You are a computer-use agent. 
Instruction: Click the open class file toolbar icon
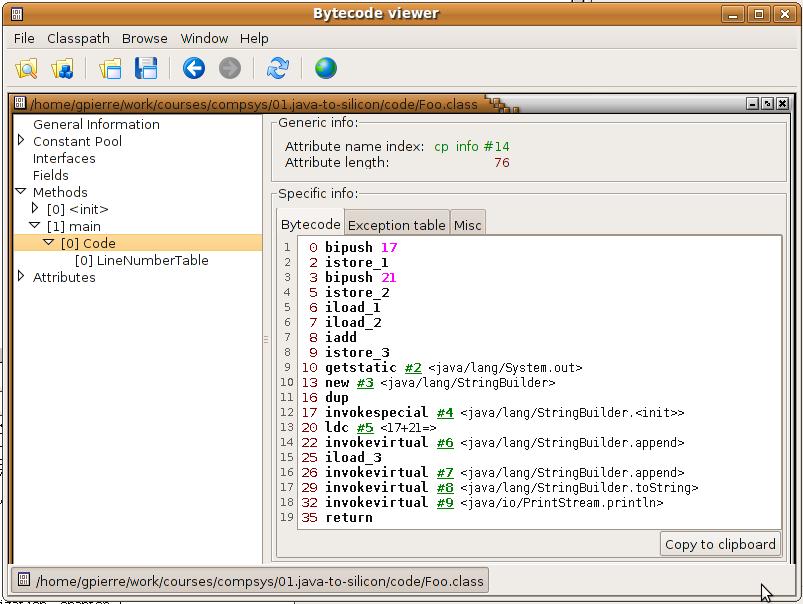click(26, 68)
